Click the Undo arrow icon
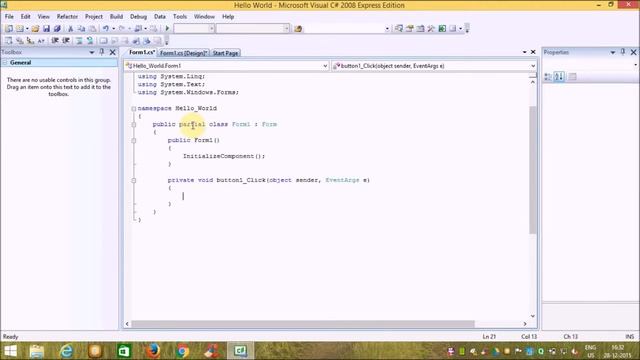Image resolution: width=640 pixels, height=360 pixels. pyautogui.click(x=106, y=29)
